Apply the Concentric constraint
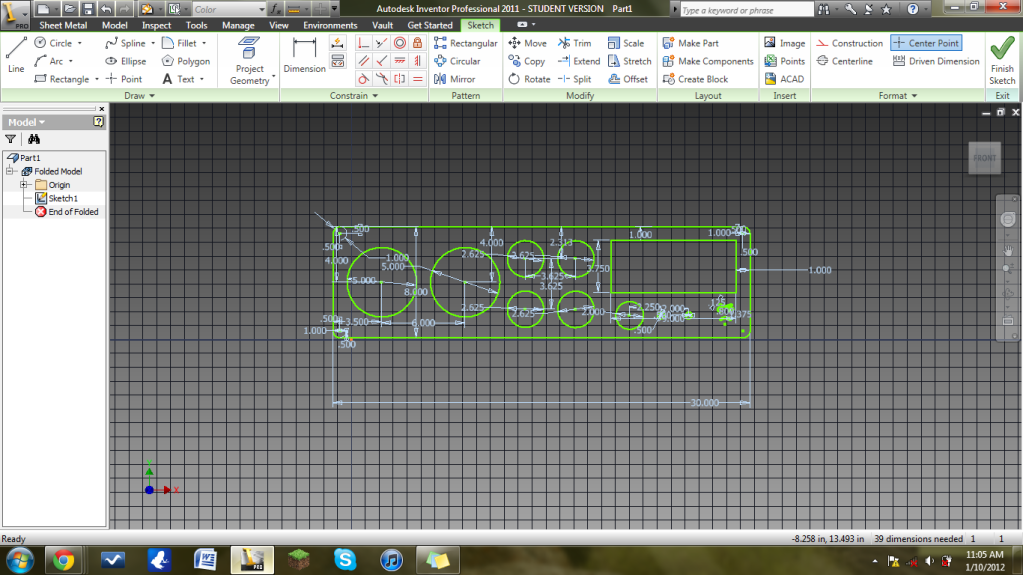The height and width of the screenshot is (575, 1023). point(399,43)
